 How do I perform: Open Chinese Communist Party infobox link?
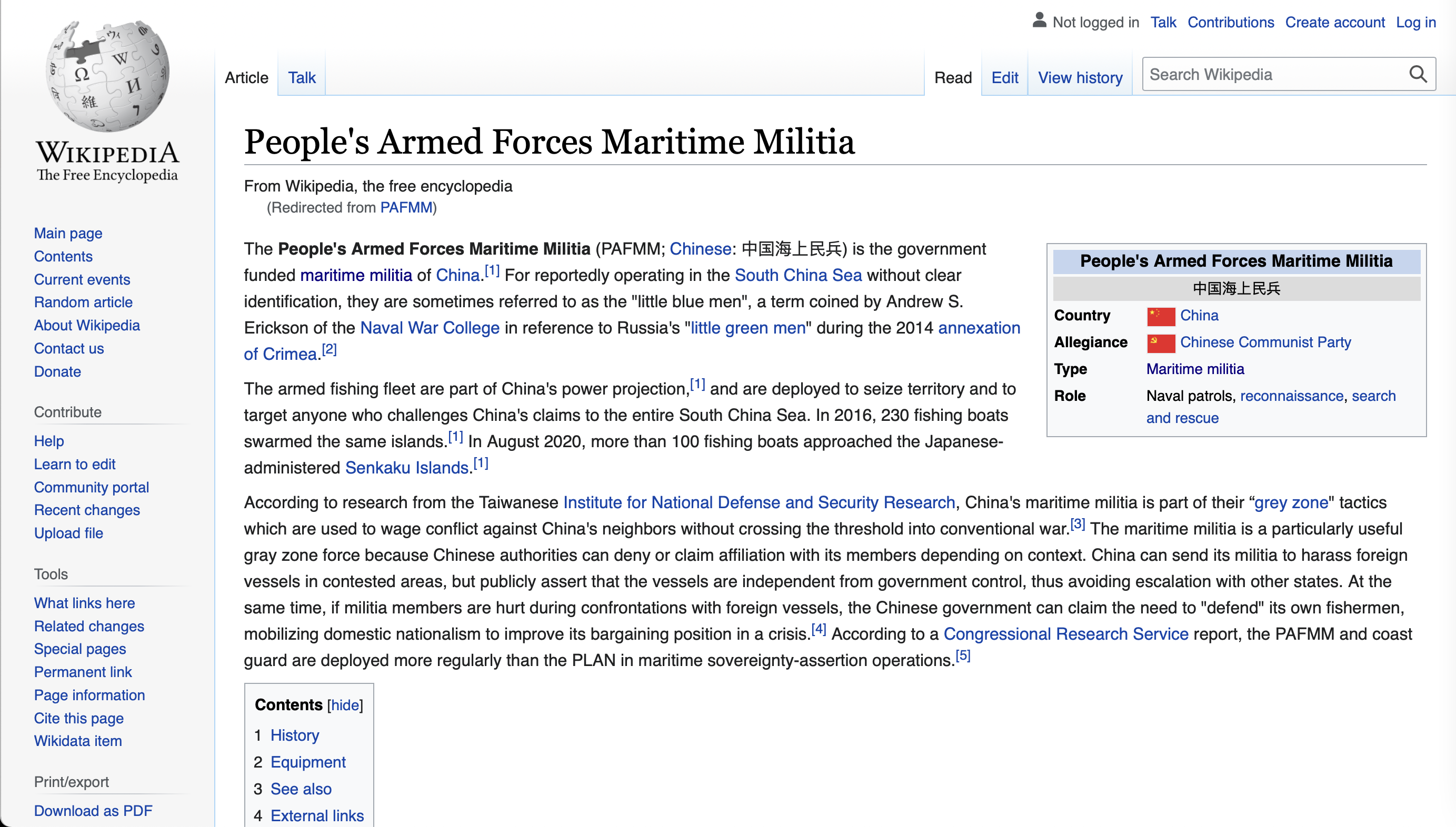pyautogui.click(x=1265, y=342)
